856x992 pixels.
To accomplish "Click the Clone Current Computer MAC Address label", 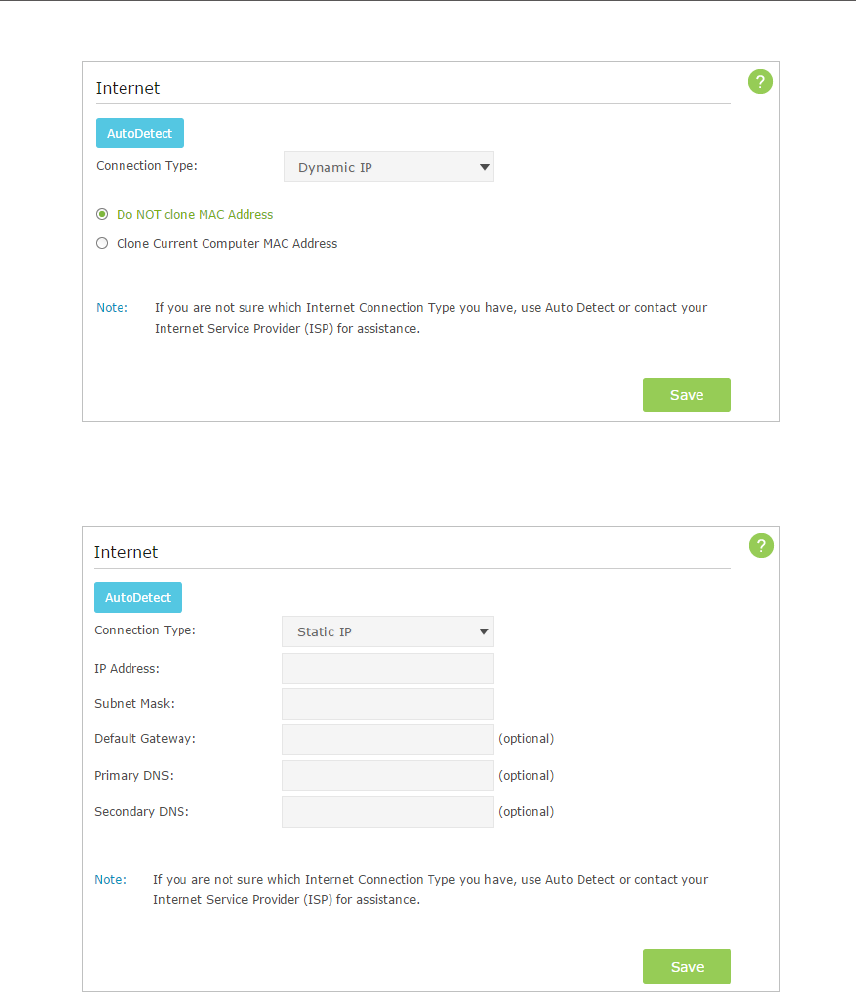I will pos(227,244).
